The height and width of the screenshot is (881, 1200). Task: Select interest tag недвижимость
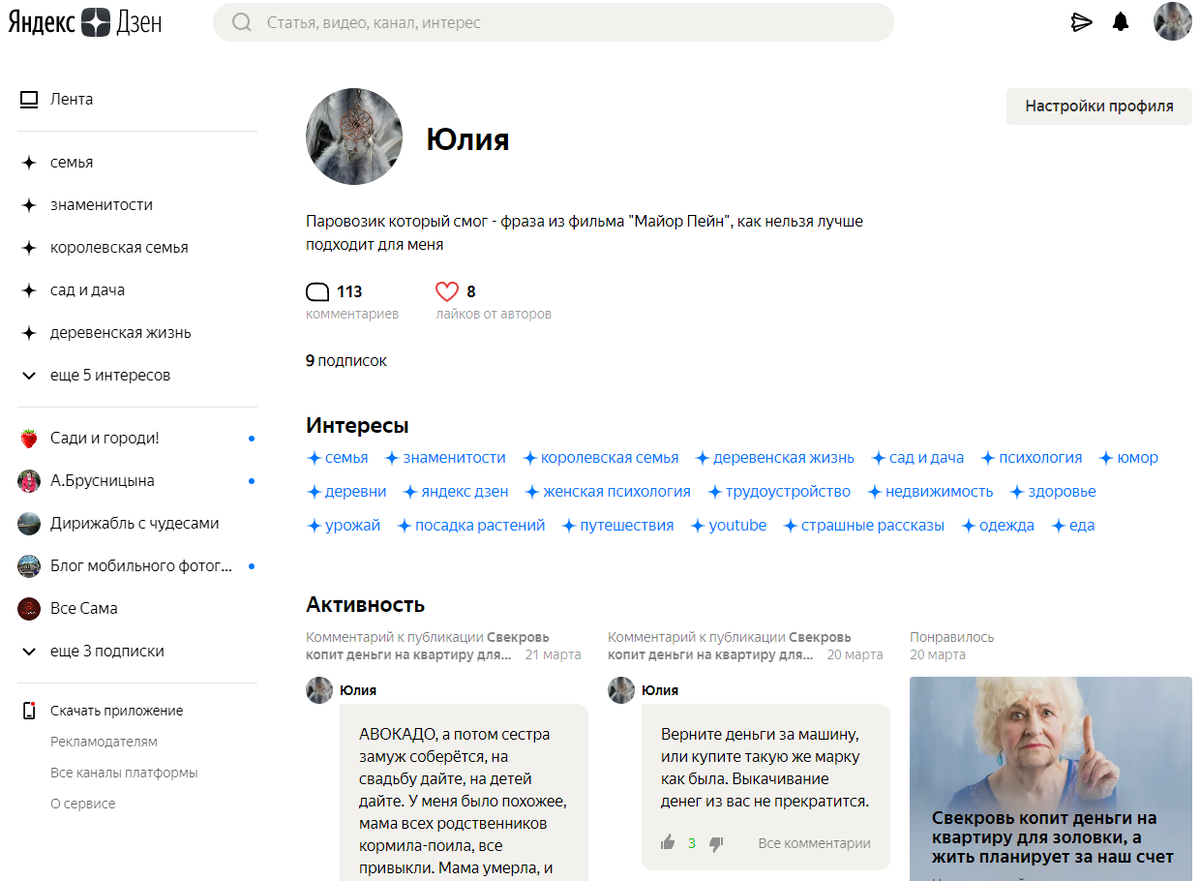(x=930, y=492)
